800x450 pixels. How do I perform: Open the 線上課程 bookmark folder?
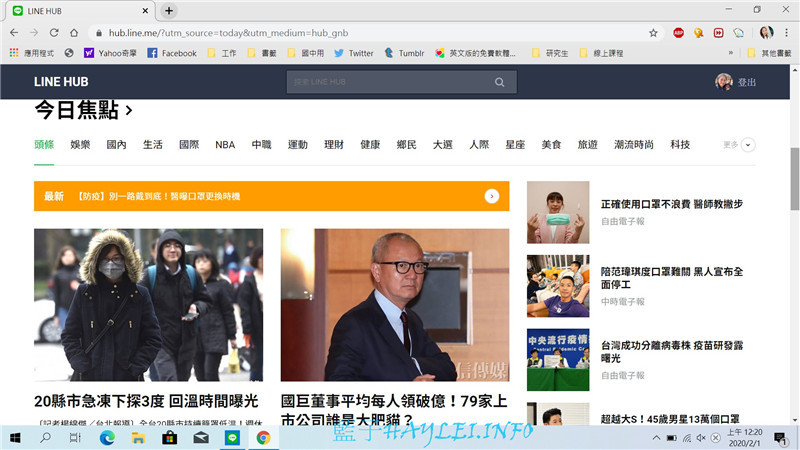coord(601,53)
